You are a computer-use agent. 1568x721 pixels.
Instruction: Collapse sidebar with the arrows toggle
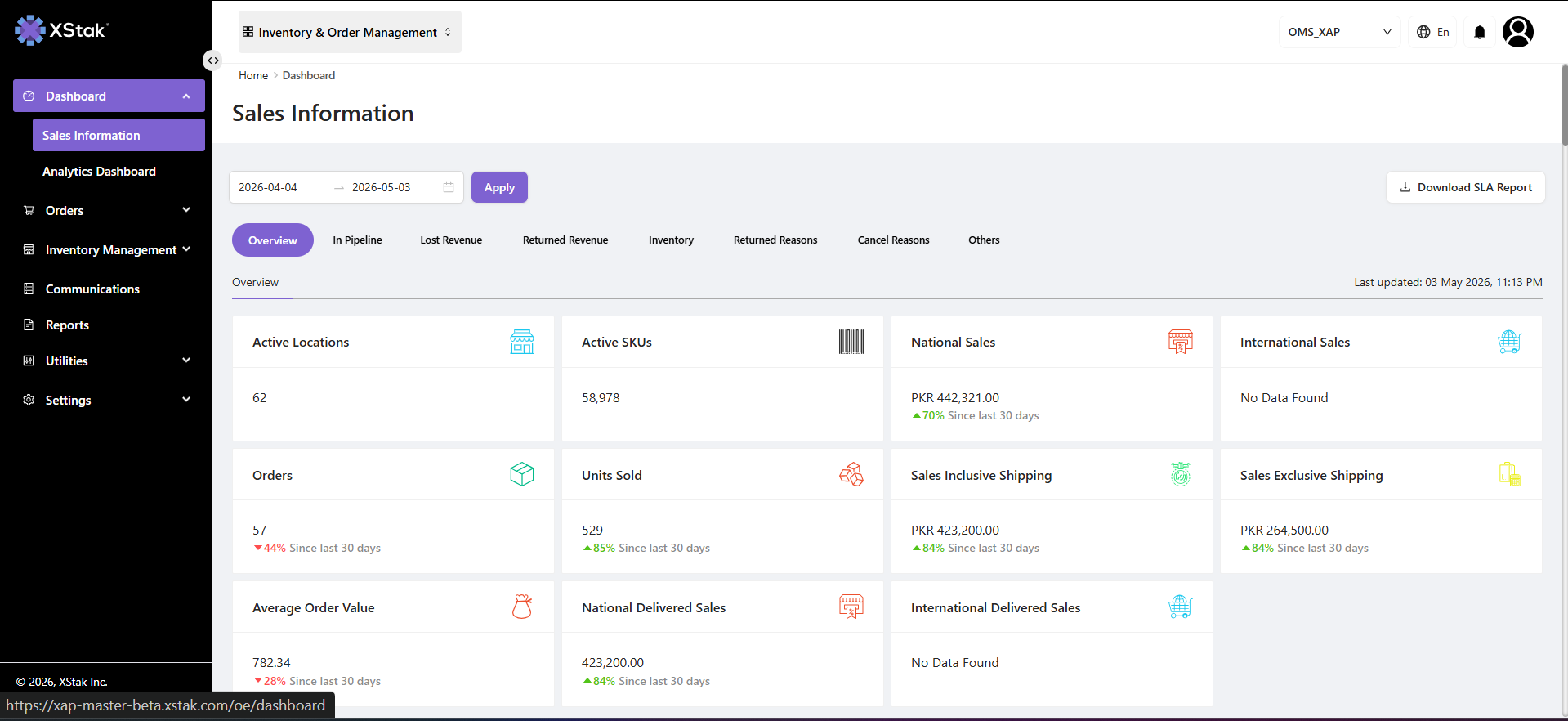click(212, 60)
